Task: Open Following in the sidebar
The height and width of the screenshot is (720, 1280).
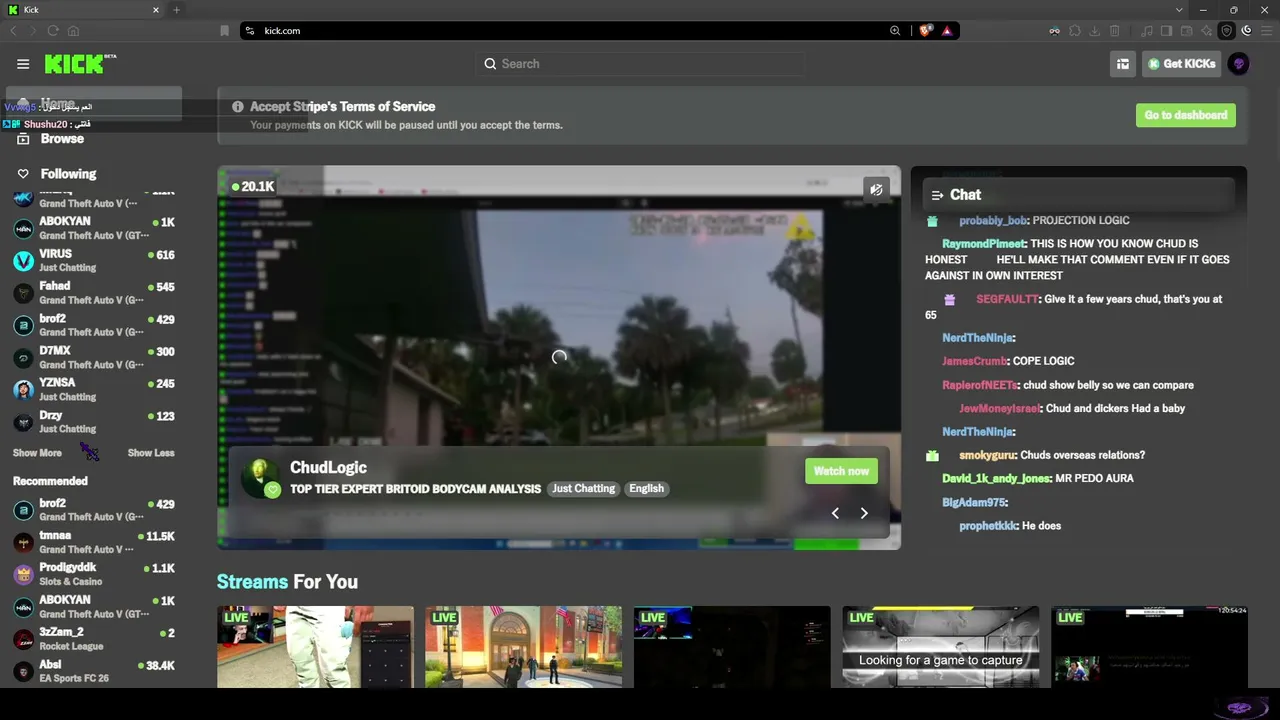Action: pyautogui.click(x=68, y=174)
